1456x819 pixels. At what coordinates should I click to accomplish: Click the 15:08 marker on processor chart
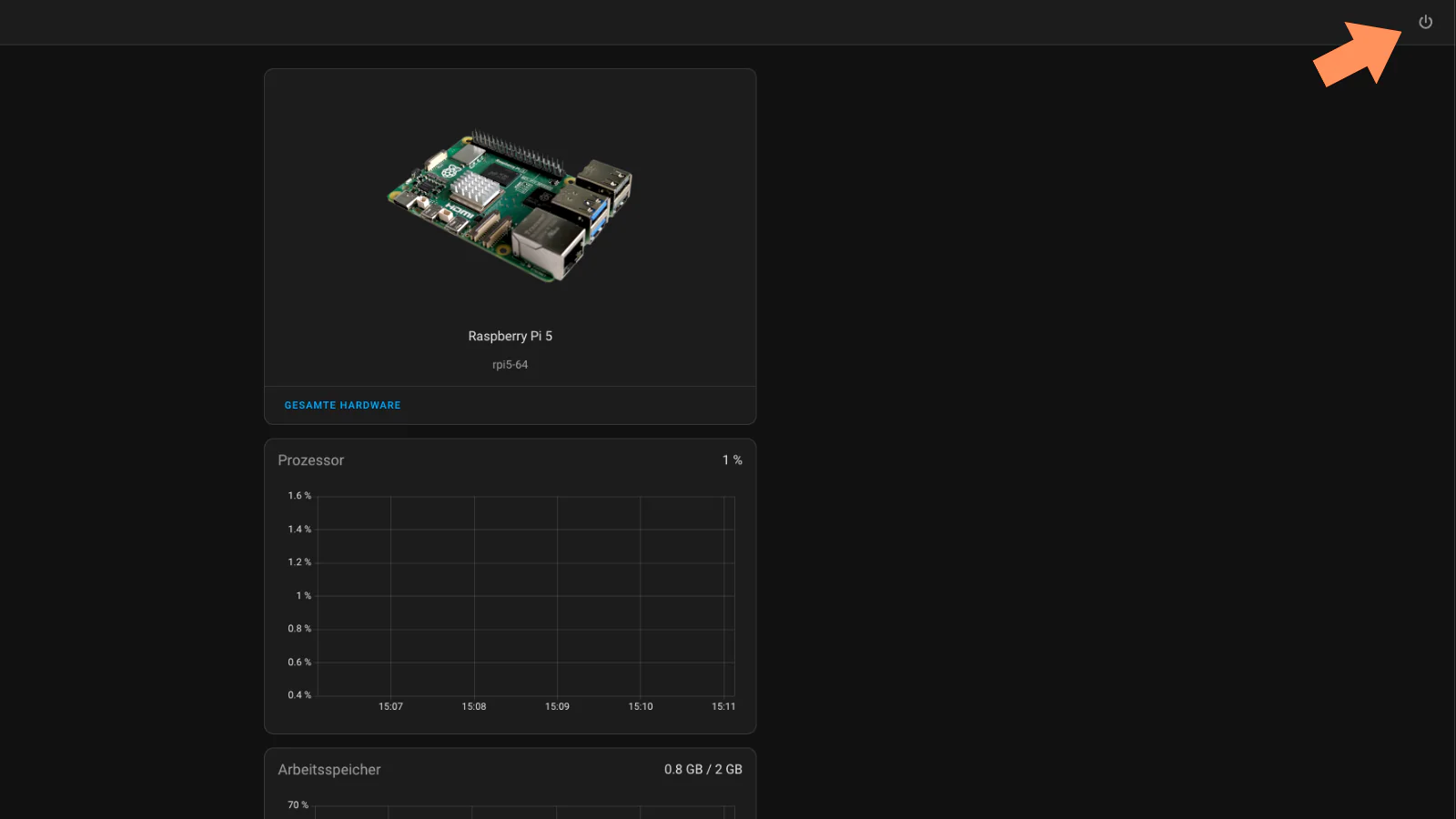[x=474, y=706]
